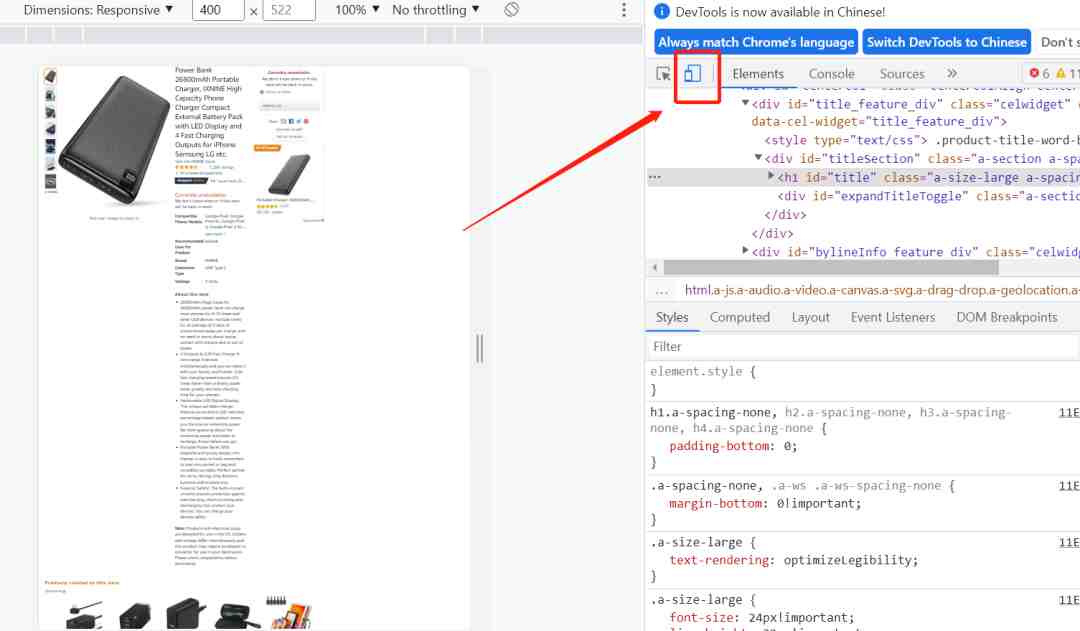1080x631 pixels.
Task: Click the text-rendering property
Action: point(721,560)
